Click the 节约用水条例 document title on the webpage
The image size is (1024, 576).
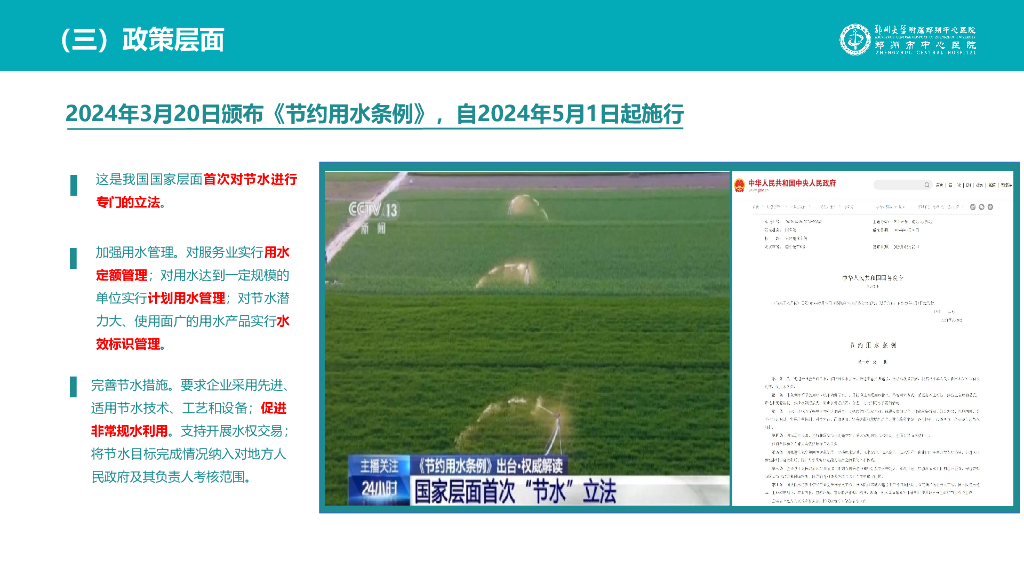click(x=874, y=345)
